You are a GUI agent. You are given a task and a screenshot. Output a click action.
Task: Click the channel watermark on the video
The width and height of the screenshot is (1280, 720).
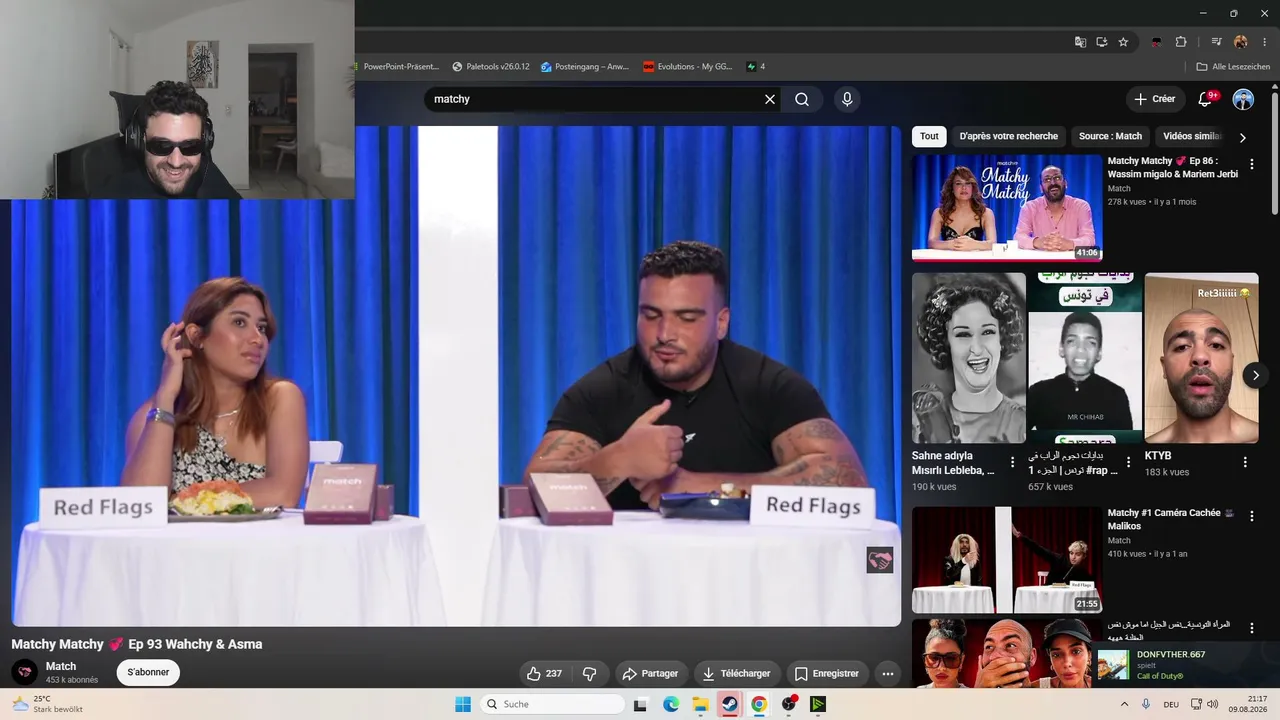(x=880, y=560)
